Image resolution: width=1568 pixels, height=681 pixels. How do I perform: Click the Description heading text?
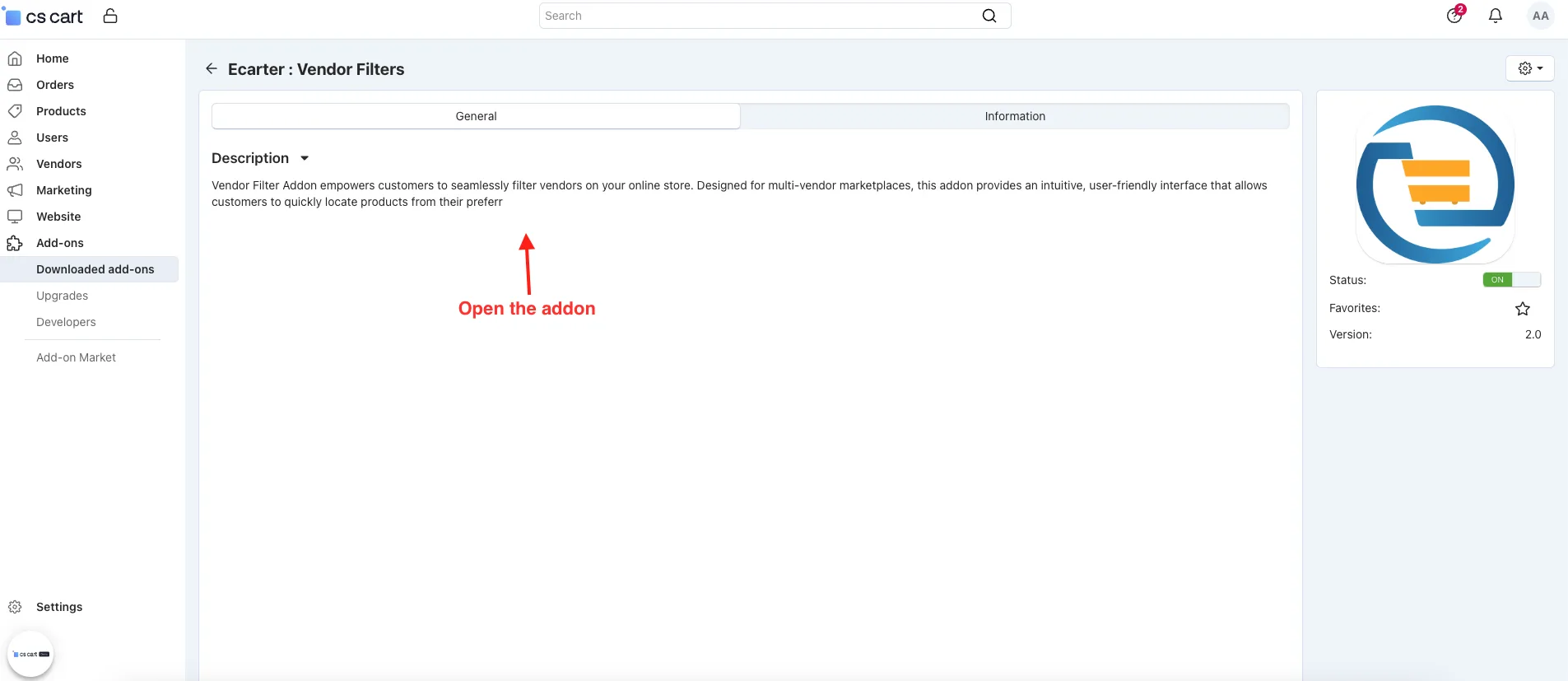click(250, 158)
